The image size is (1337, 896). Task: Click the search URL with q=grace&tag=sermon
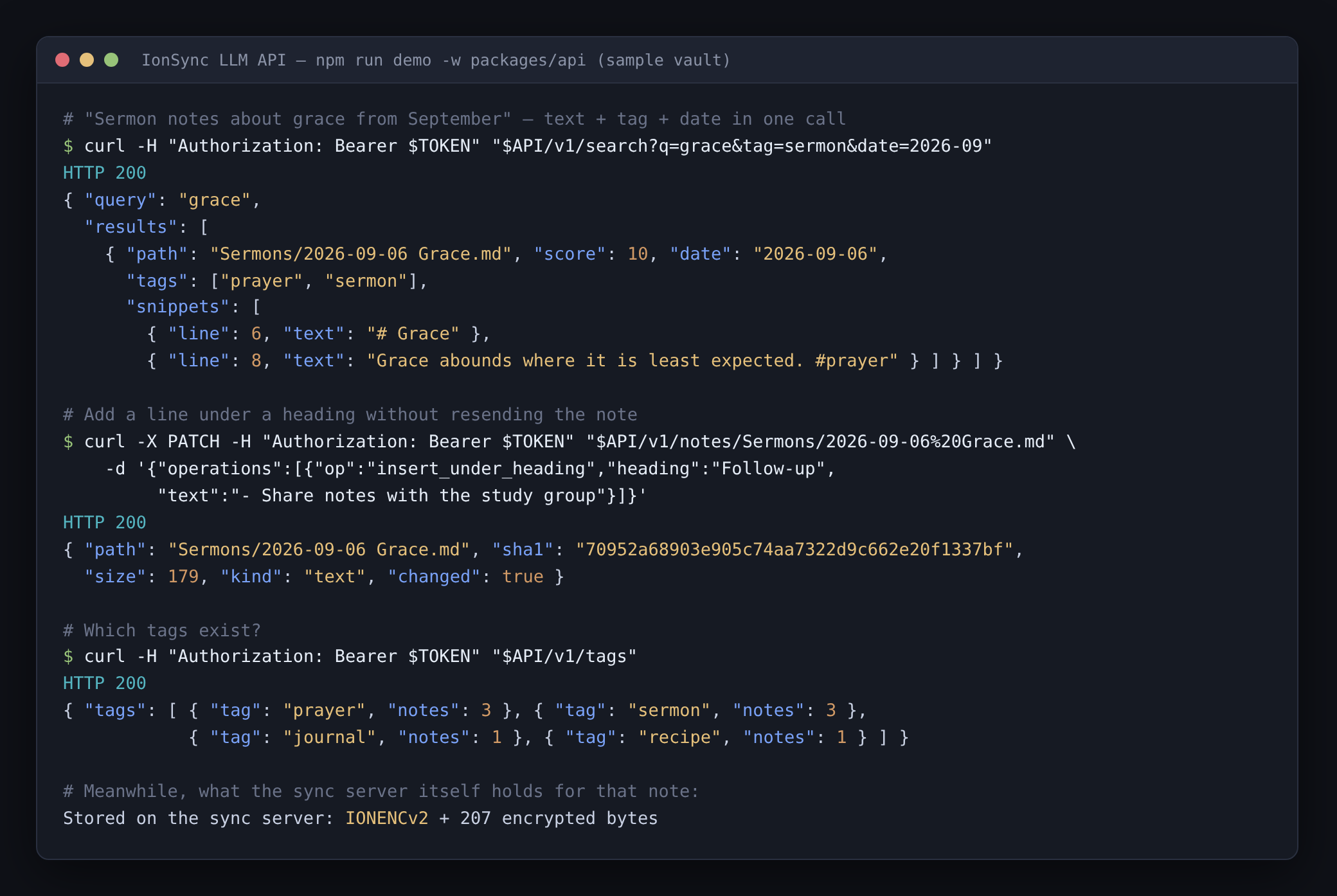pyautogui.click(x=742, y=146)
